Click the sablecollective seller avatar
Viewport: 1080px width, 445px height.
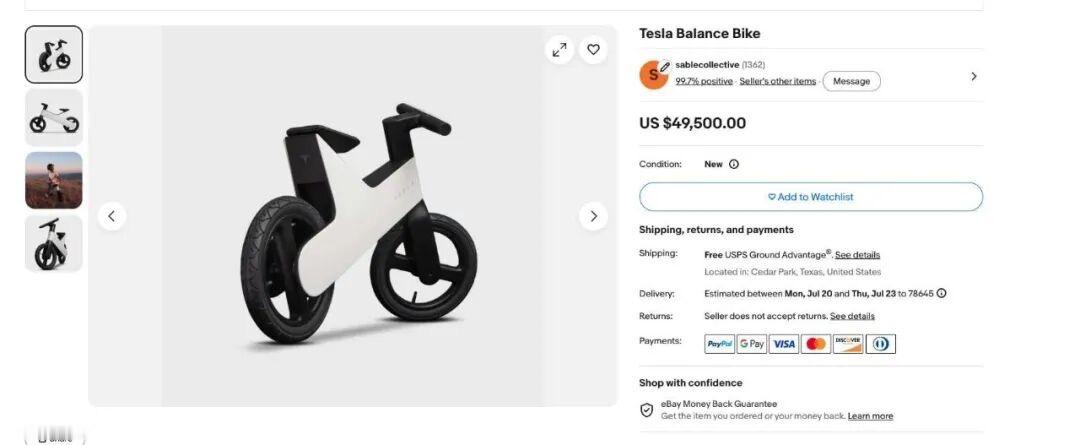point(654,75)
